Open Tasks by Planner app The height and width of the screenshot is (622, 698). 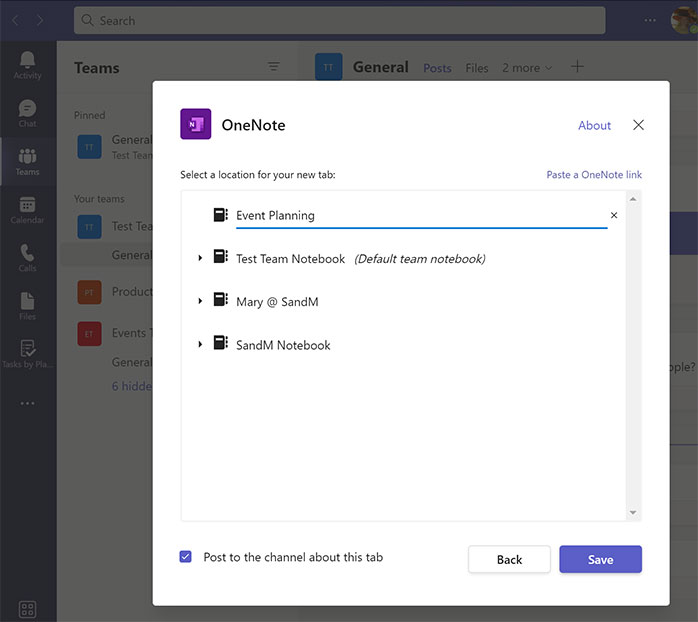coord(27,353)
